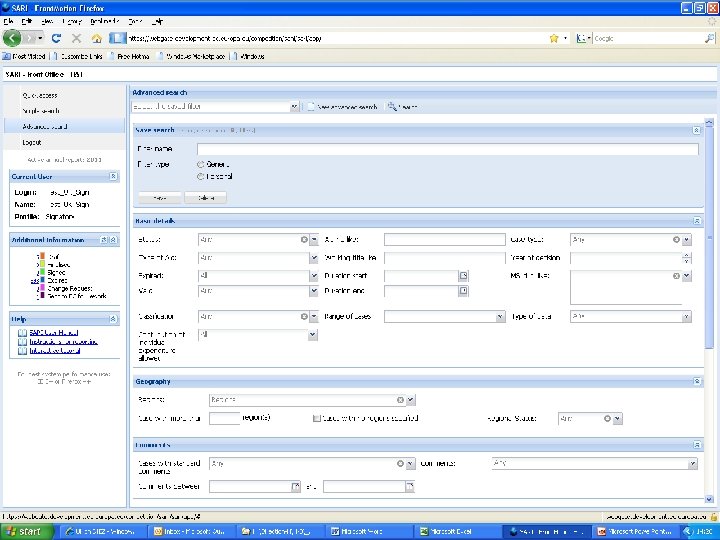The width and height of the screenshot is (720, 540).
Task: Bookmark this page with star icon
Action: [554, 39]
